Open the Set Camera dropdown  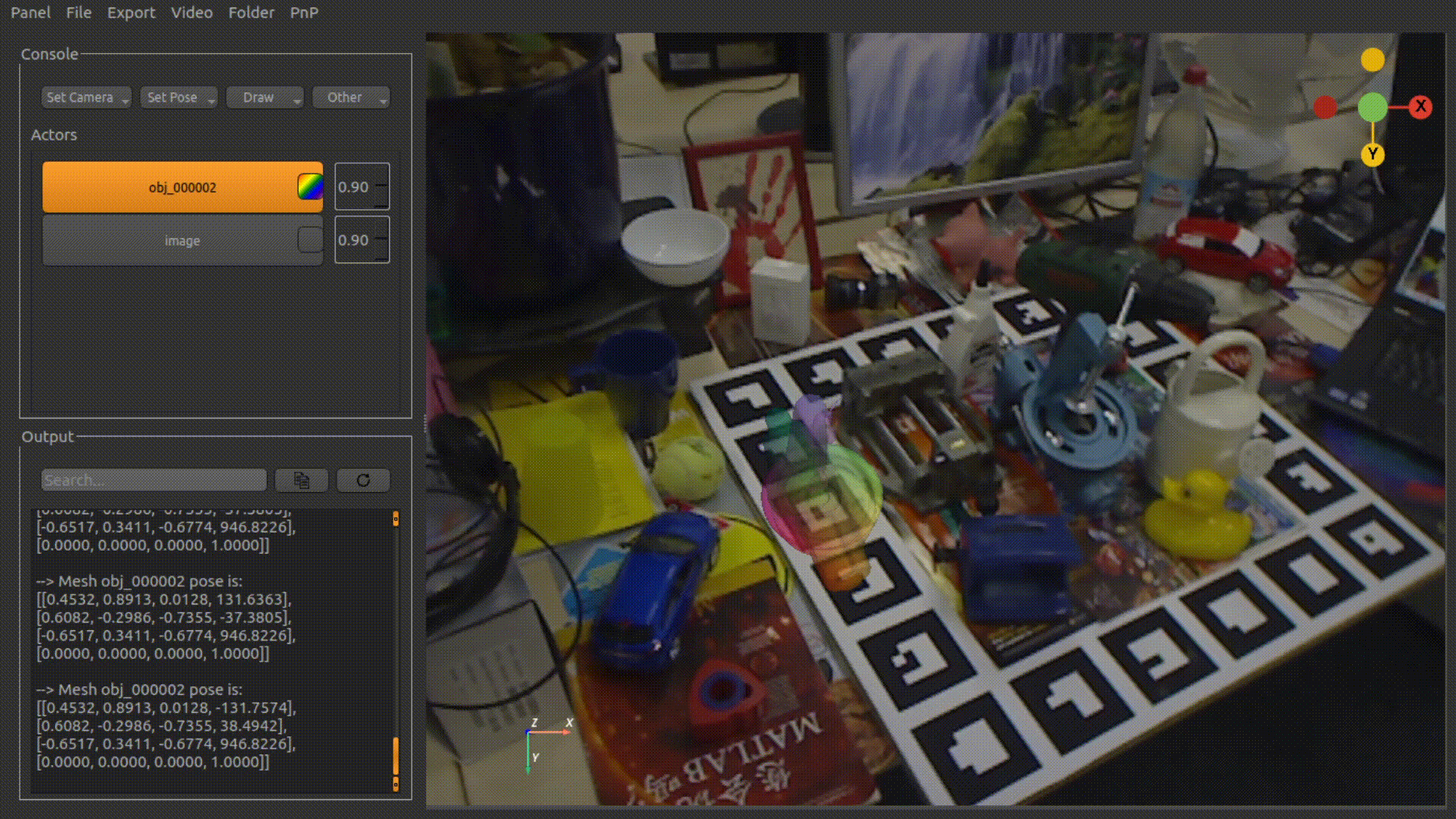[85, 97]
